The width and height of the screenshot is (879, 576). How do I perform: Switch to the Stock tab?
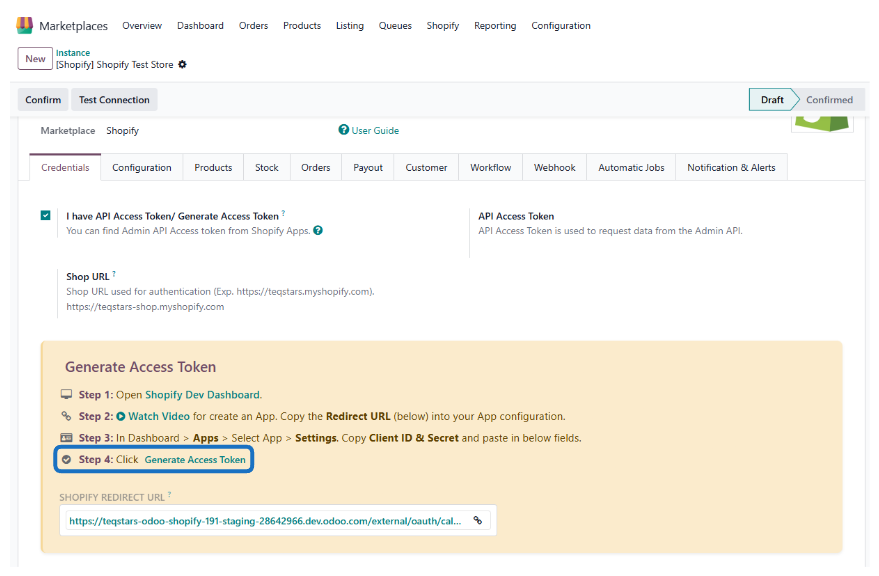[x=267, y=167]
